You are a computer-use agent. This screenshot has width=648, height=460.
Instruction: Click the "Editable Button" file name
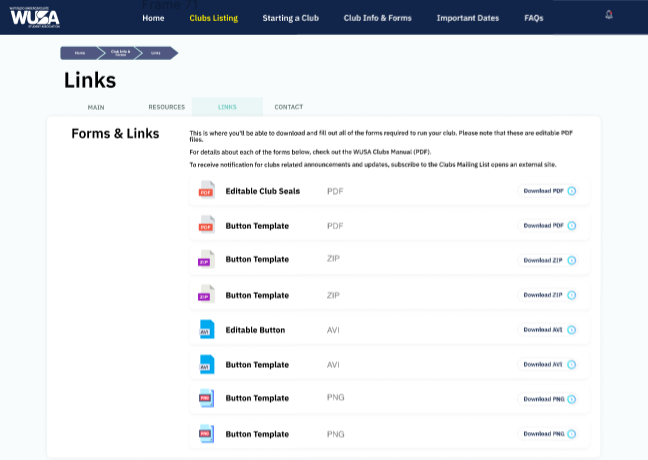pyautogui.click(x=255, y=330)
